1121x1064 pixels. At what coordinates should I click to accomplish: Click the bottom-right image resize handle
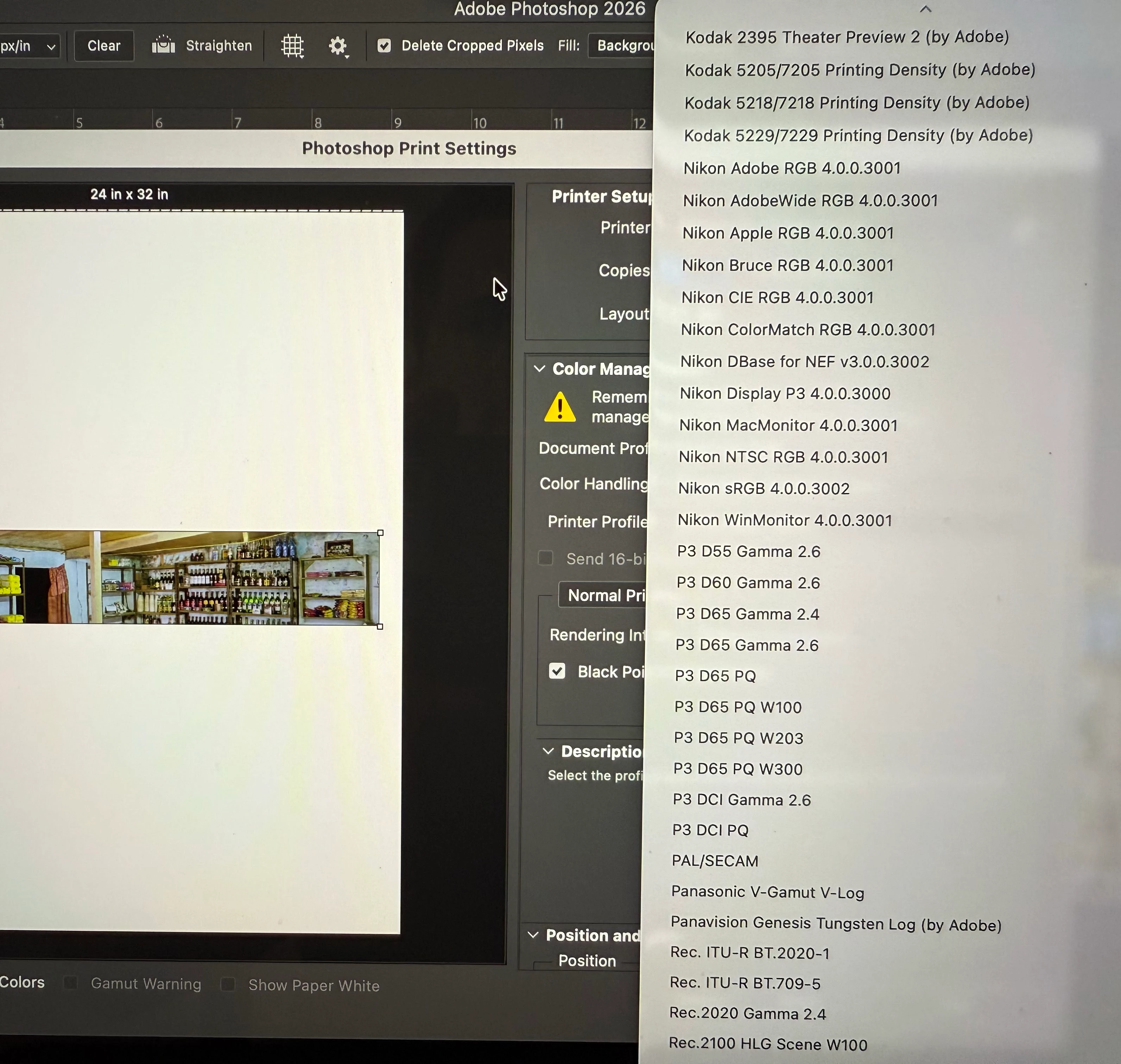point(380,626)
